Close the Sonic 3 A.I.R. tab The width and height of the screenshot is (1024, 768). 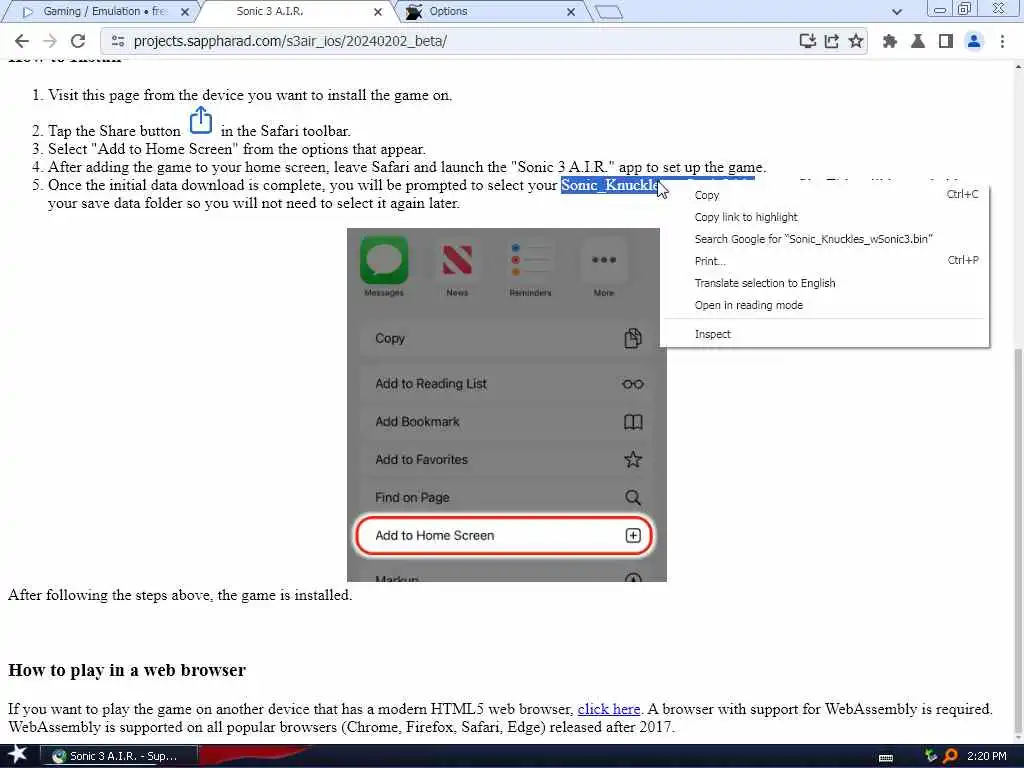[x=378, y=12]
